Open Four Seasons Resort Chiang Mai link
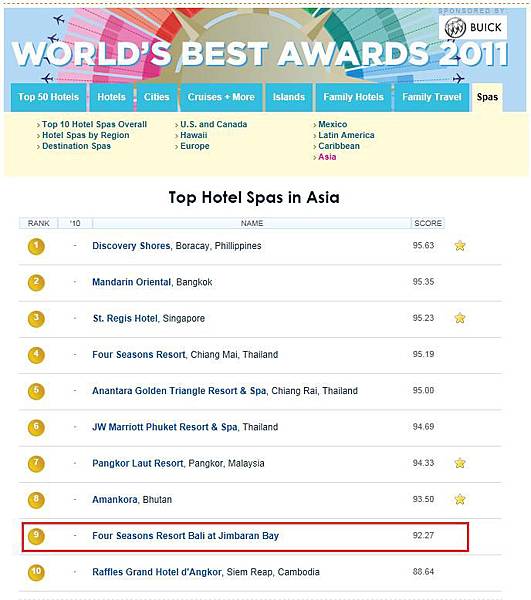Viewport: 531px width, 600px height. coord(139,355)
